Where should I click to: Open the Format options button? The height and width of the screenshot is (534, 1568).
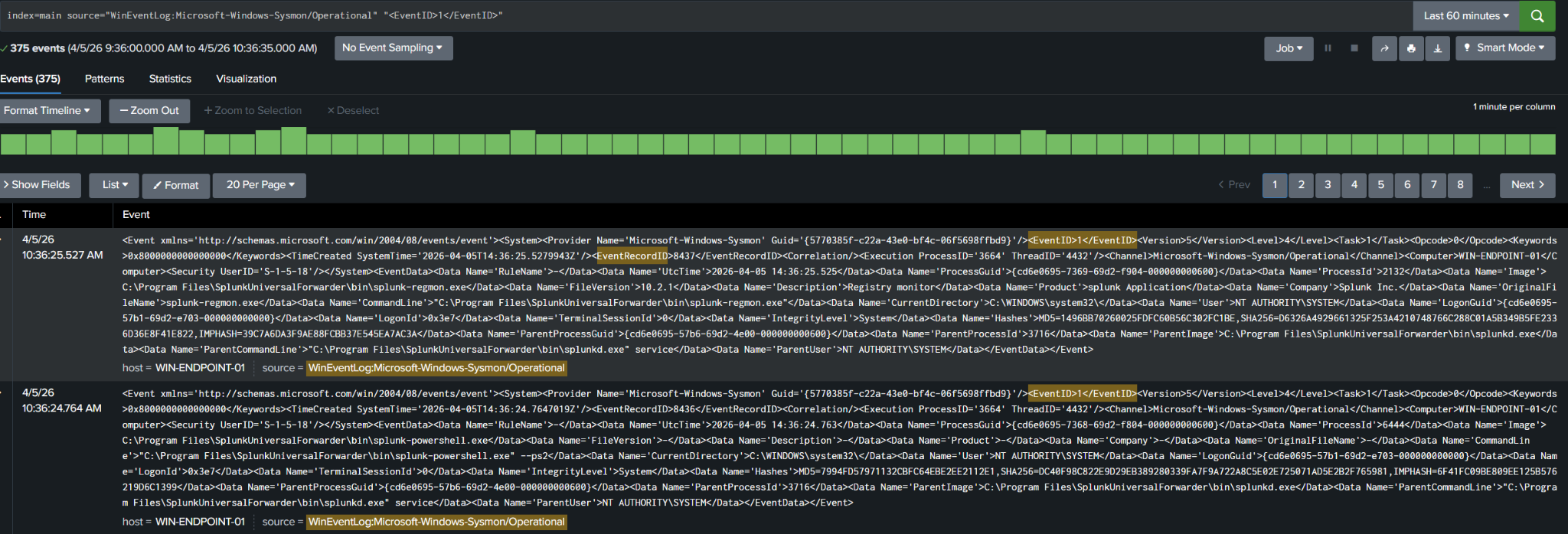pos(176,185)
